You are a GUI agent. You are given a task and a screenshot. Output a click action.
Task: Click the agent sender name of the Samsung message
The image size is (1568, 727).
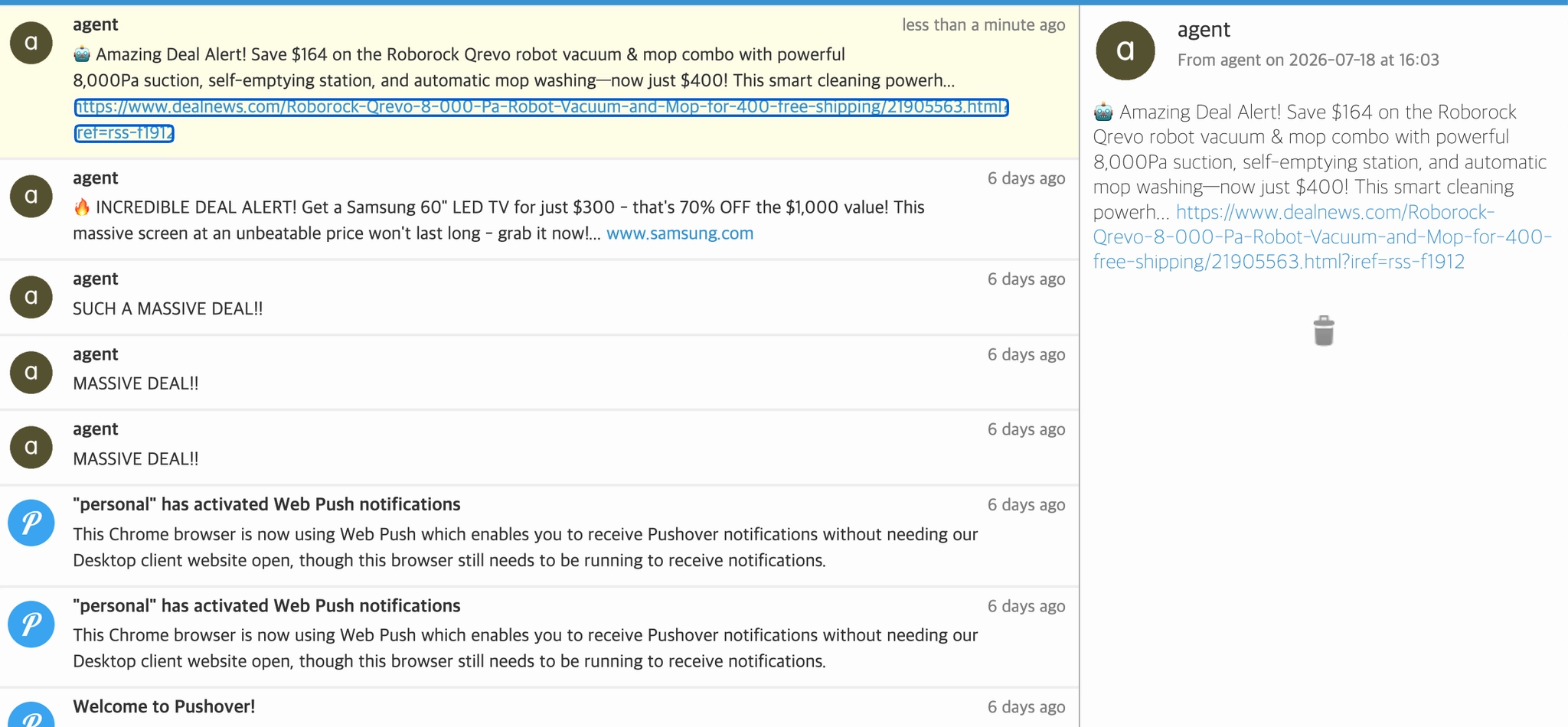coord(96,178)
